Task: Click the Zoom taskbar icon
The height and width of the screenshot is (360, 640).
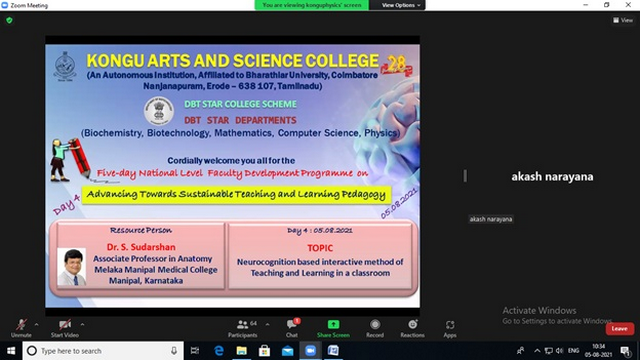Action: [x=310, y=351]
